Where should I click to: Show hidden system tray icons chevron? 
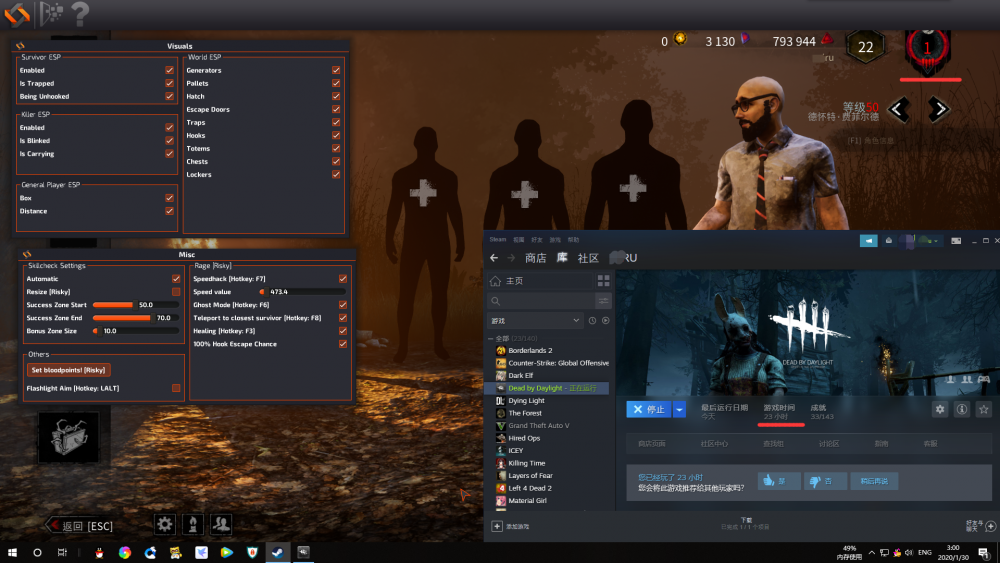[871, 553]
